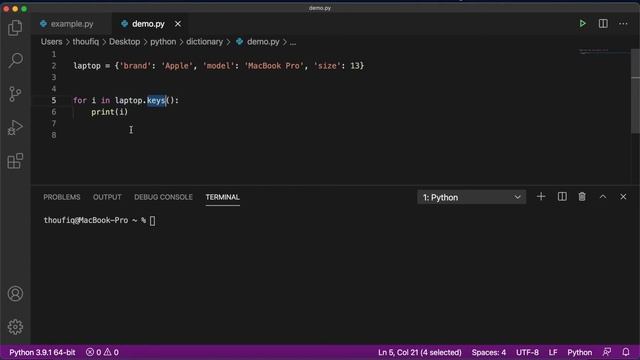Run Python file with play button
This screenshot has width=640, height=360.
click(582, 24)
